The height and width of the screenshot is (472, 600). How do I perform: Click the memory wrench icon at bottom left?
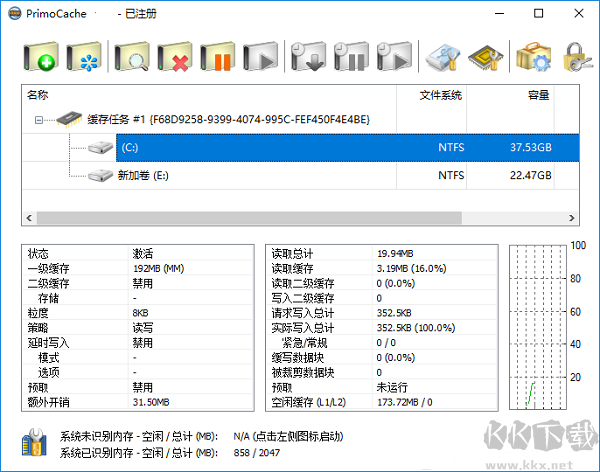(x=35, y=445)
